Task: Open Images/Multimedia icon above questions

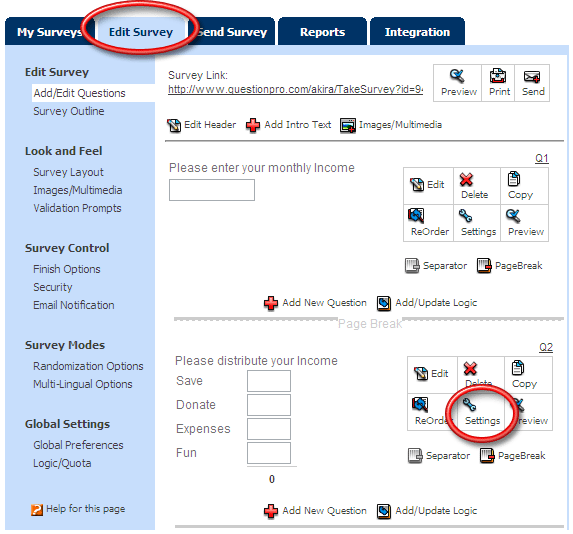Action: pos(348,125)
